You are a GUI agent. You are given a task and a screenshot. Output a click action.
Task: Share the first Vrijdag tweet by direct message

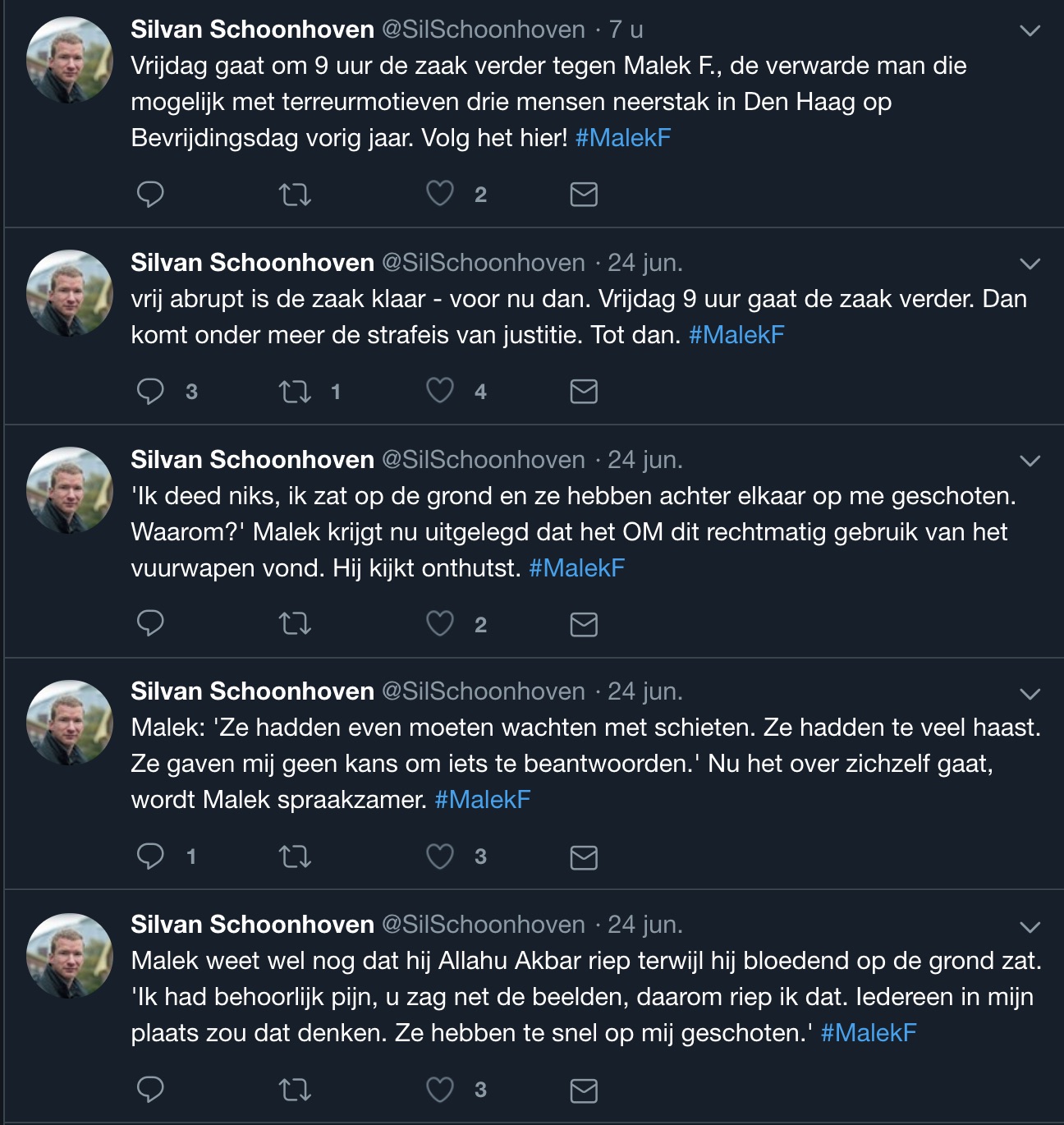[x=584, y=195]
